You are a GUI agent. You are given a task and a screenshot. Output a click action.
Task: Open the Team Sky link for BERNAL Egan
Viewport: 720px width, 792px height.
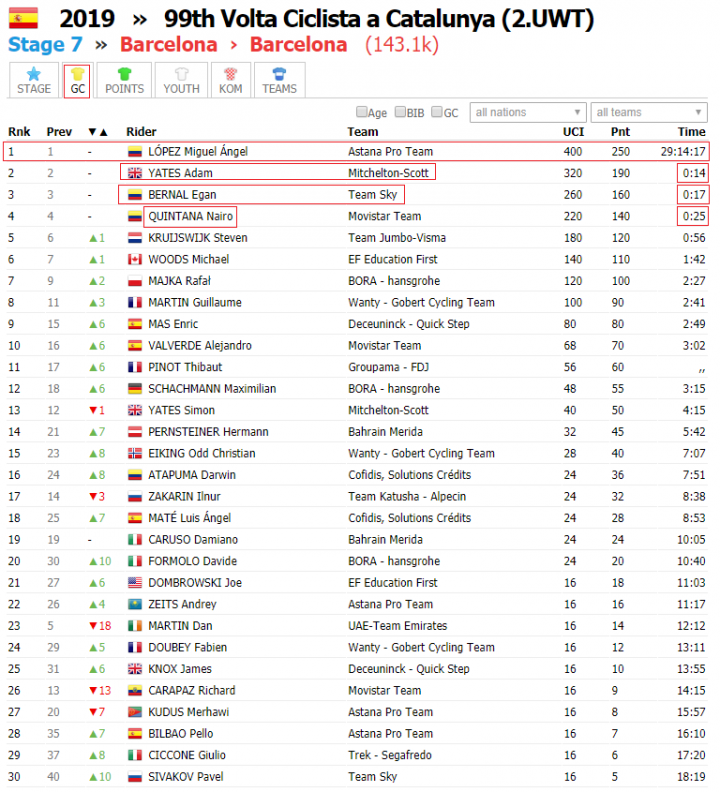coord(372,195)
